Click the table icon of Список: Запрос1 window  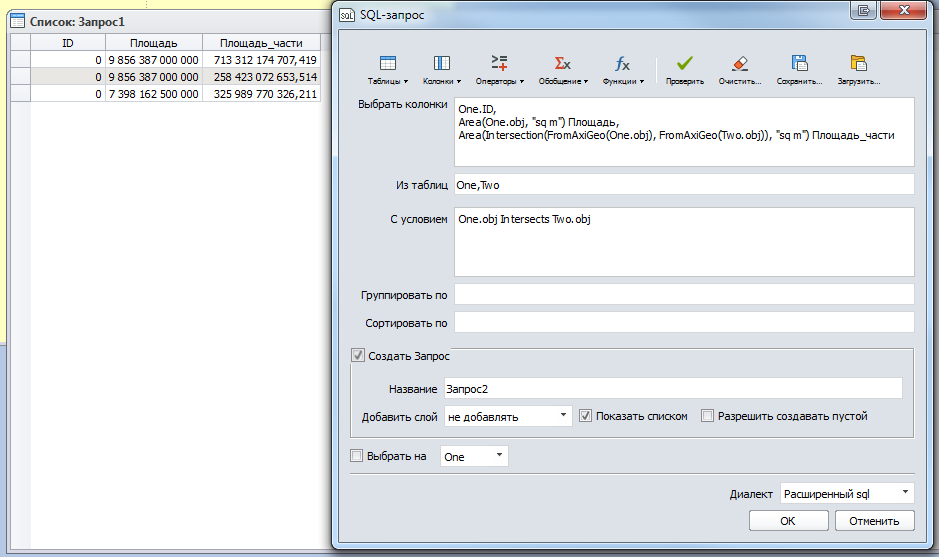[17, 22]
